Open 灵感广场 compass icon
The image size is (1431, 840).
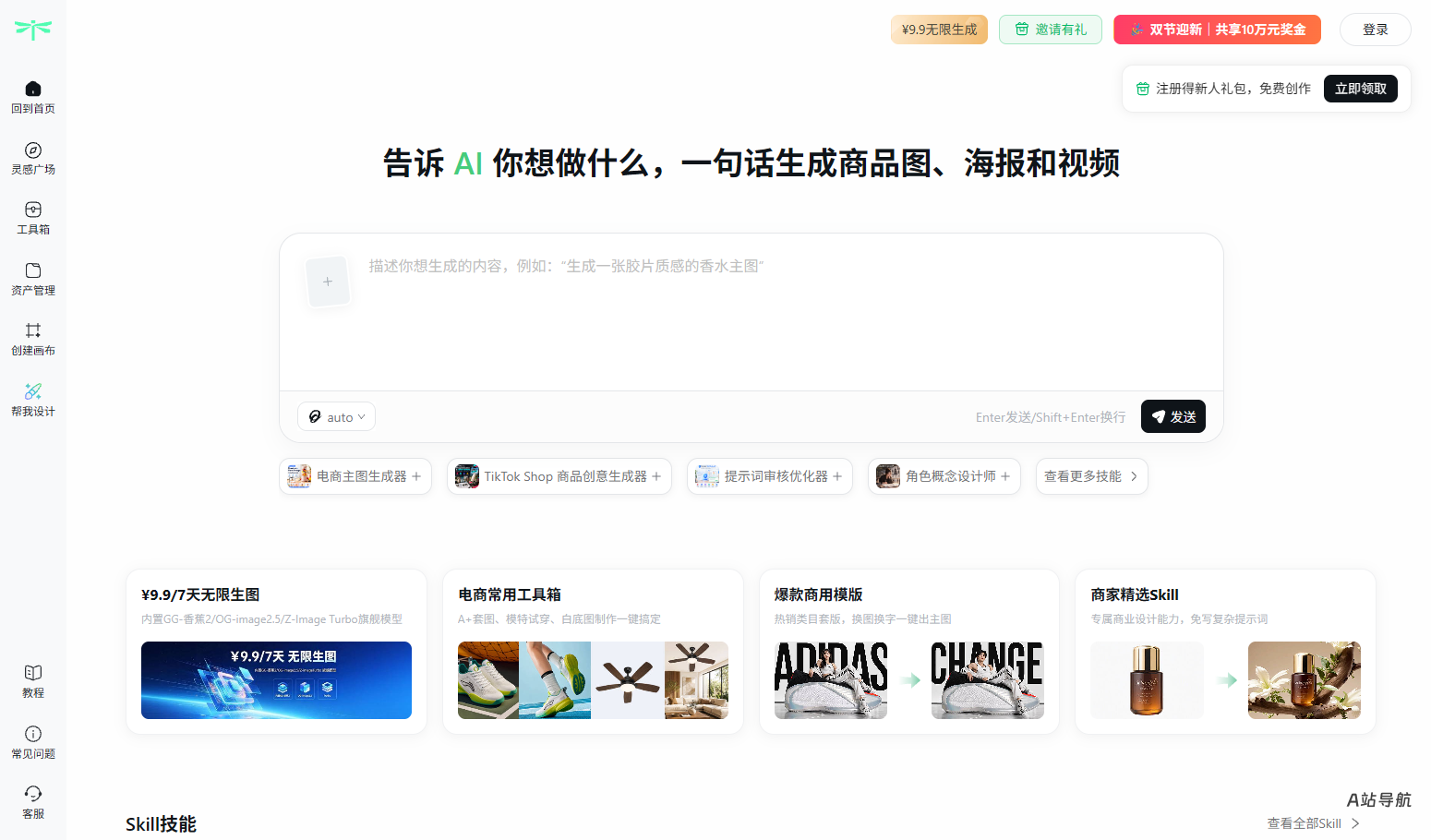(x=33, y=150)
